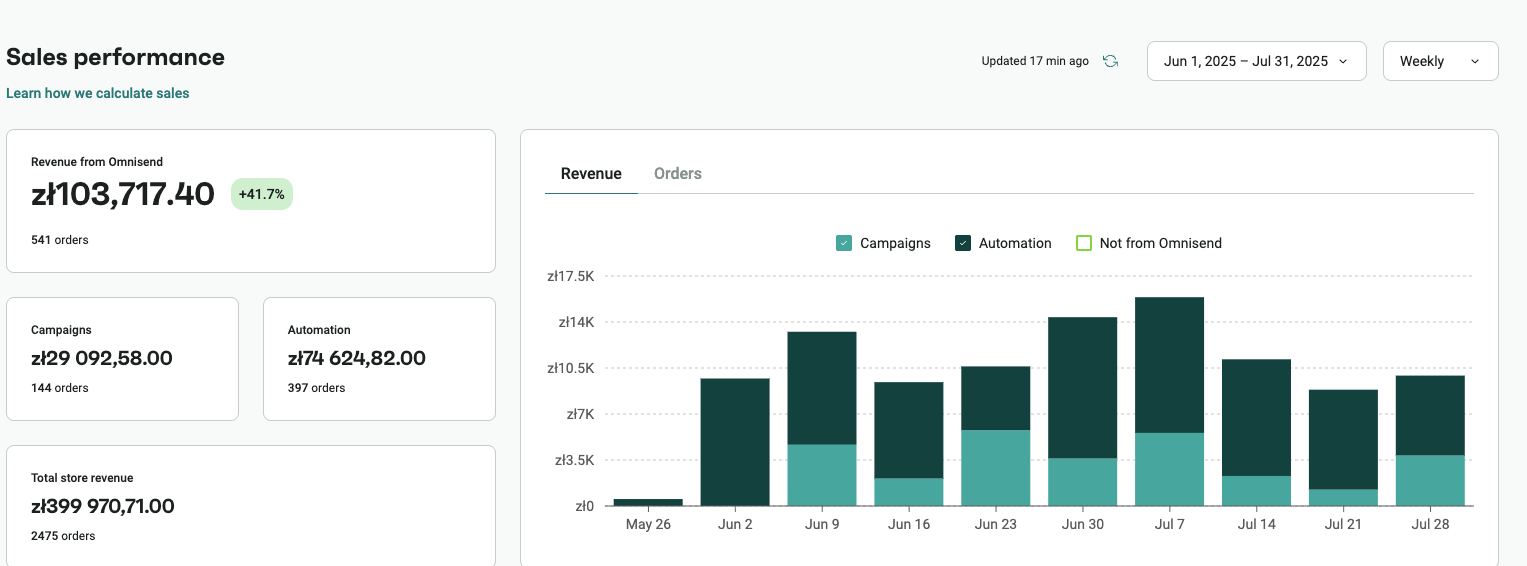Click the Jun 23 campaigns bar segment
Viewport: 1527px width, 566px height.
click(995, 468)
